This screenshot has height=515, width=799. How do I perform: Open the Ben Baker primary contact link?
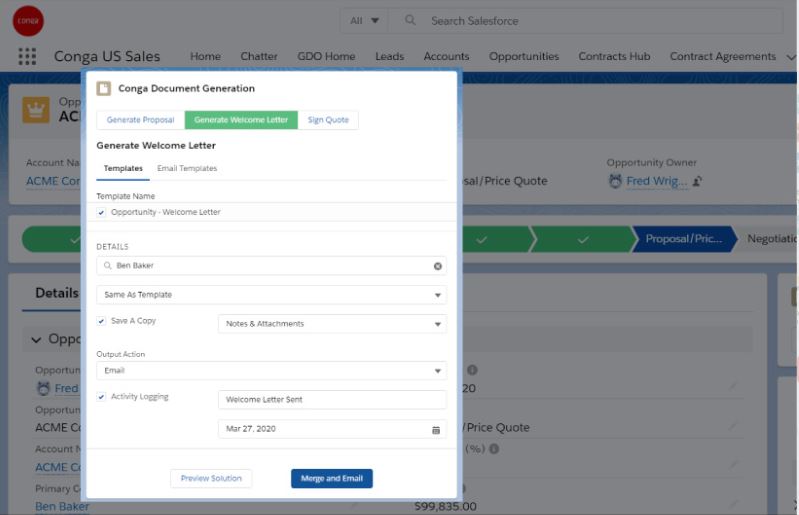click(x=62, y=506)
